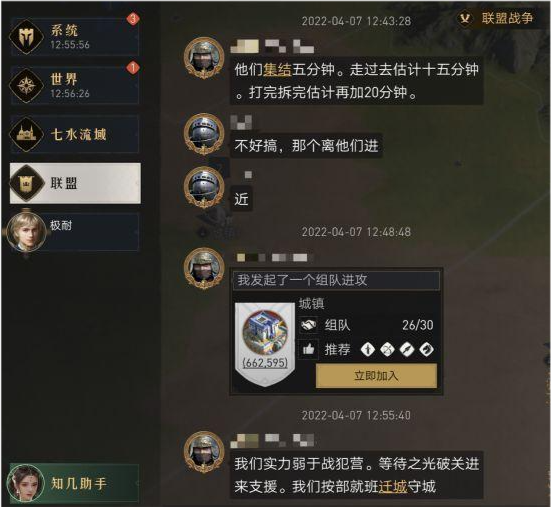Click the handshake 组队 icon
The width and height of the screenshot is (551, 507).
point(309,325)
